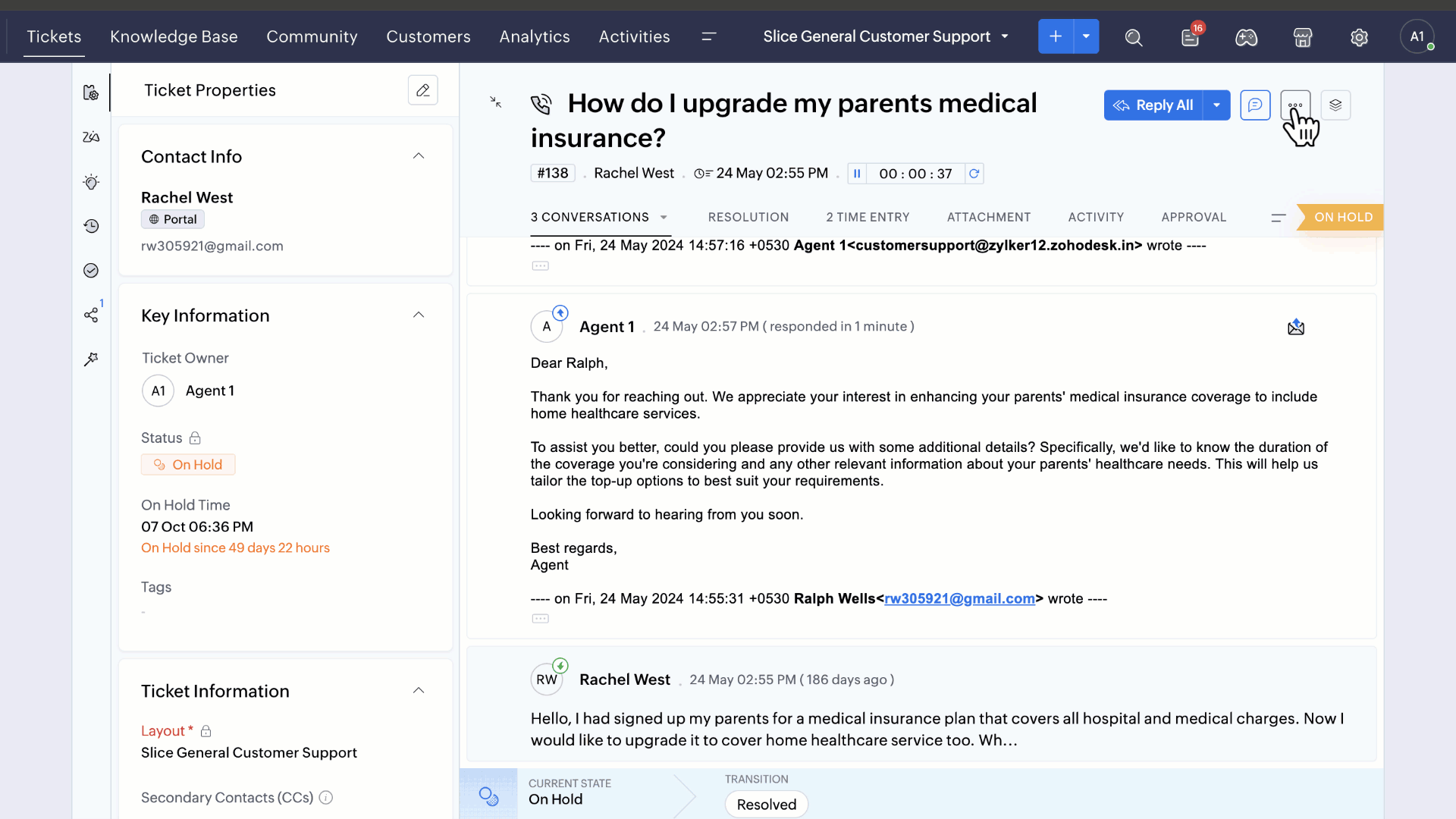Click the RW avatar on Rachel West's message
This screenshot has height=819, width=1456.
click(547, 679)
